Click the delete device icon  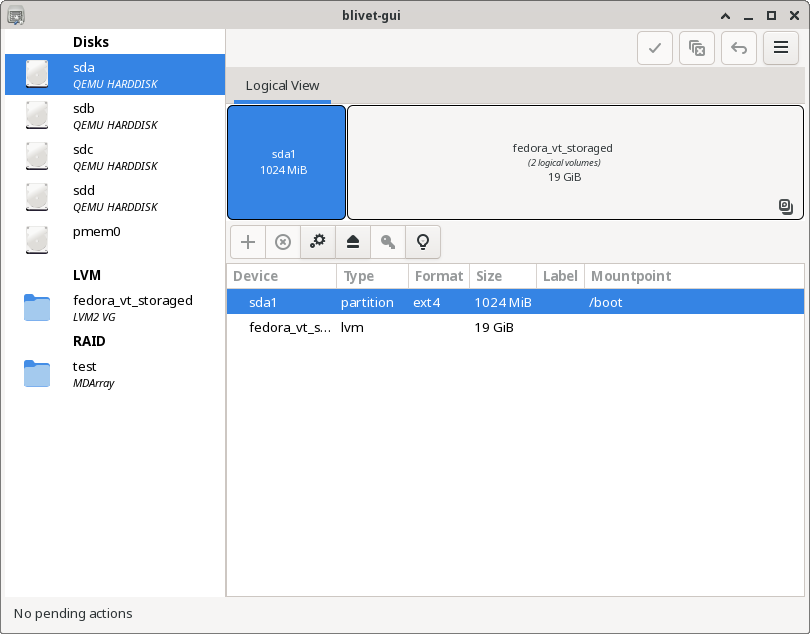coord(283,242)
